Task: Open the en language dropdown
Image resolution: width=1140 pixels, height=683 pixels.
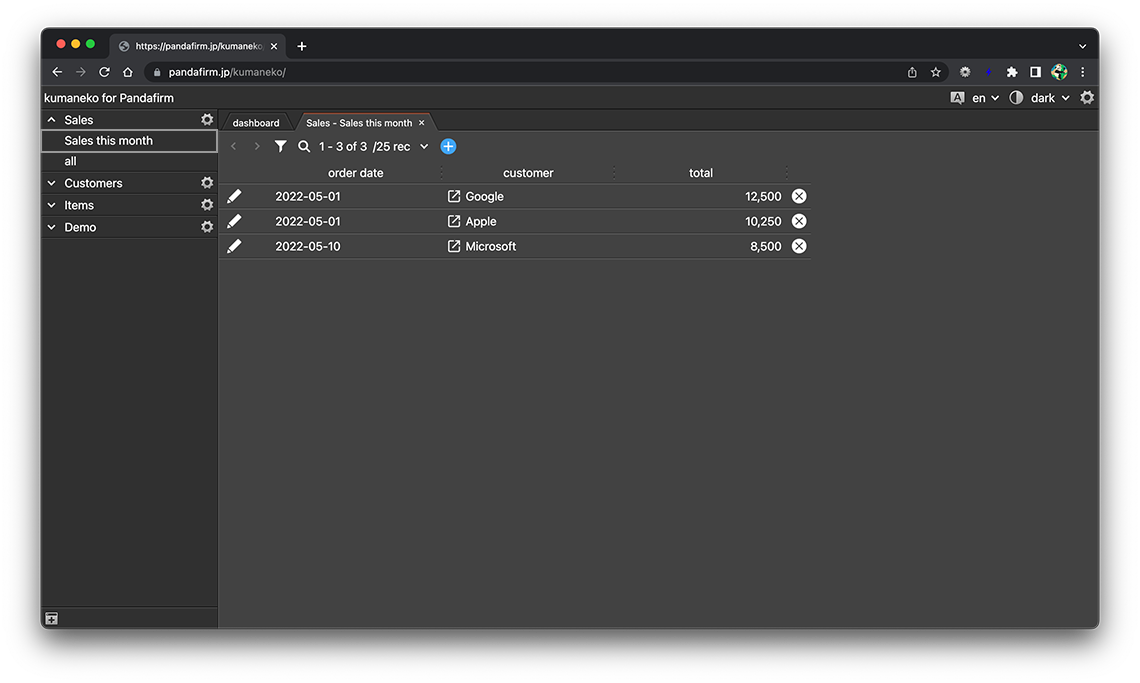Action: click(984, 98)
